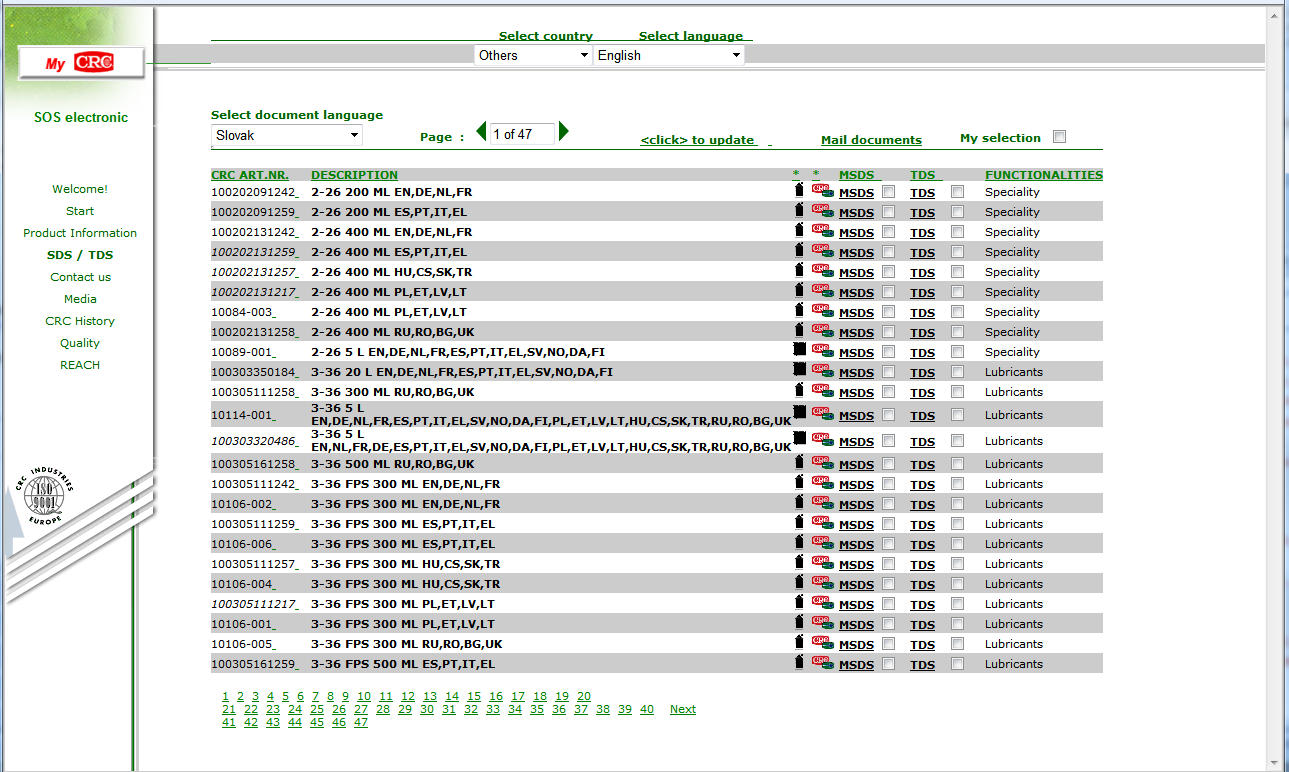This screenshot has width=1289, height=772.
Task: Check MSDS box for article 100305161259
Action: 889,663
